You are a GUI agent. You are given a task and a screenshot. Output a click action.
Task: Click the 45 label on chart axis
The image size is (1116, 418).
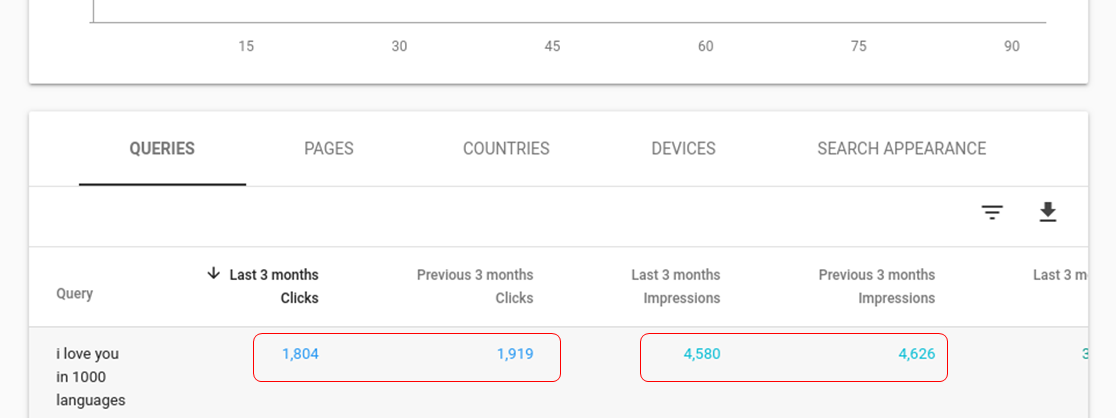click(552, 46)
